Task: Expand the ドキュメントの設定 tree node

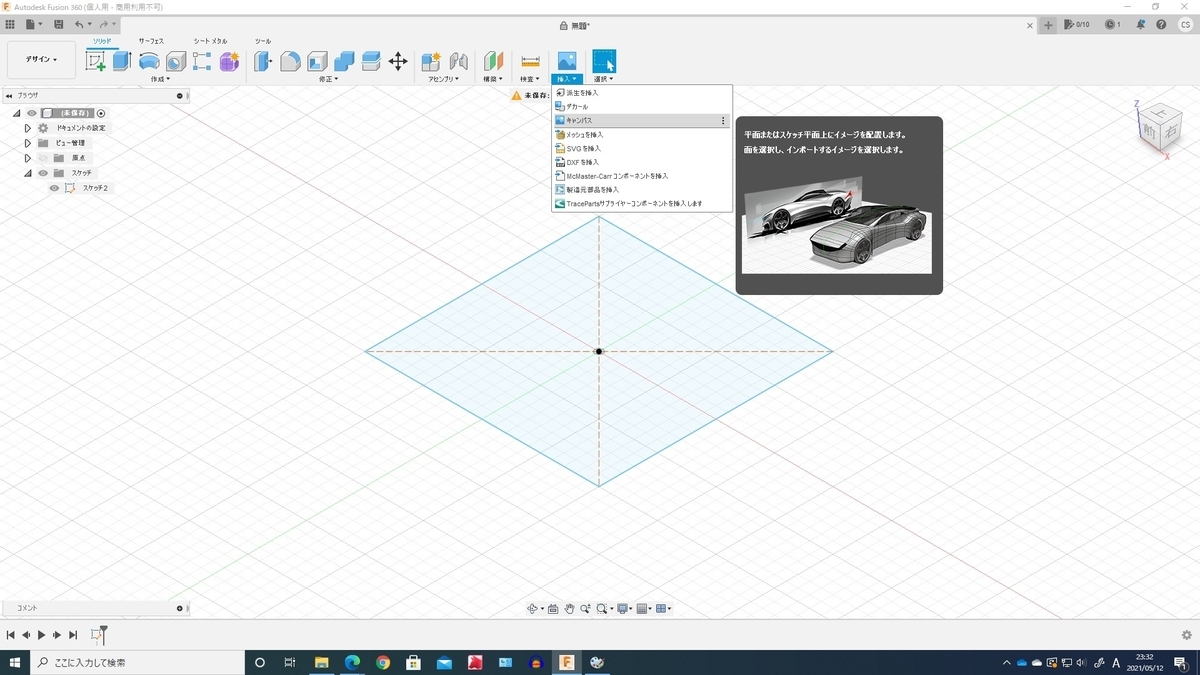Action: pyautogui.click(x=28, y=128)
